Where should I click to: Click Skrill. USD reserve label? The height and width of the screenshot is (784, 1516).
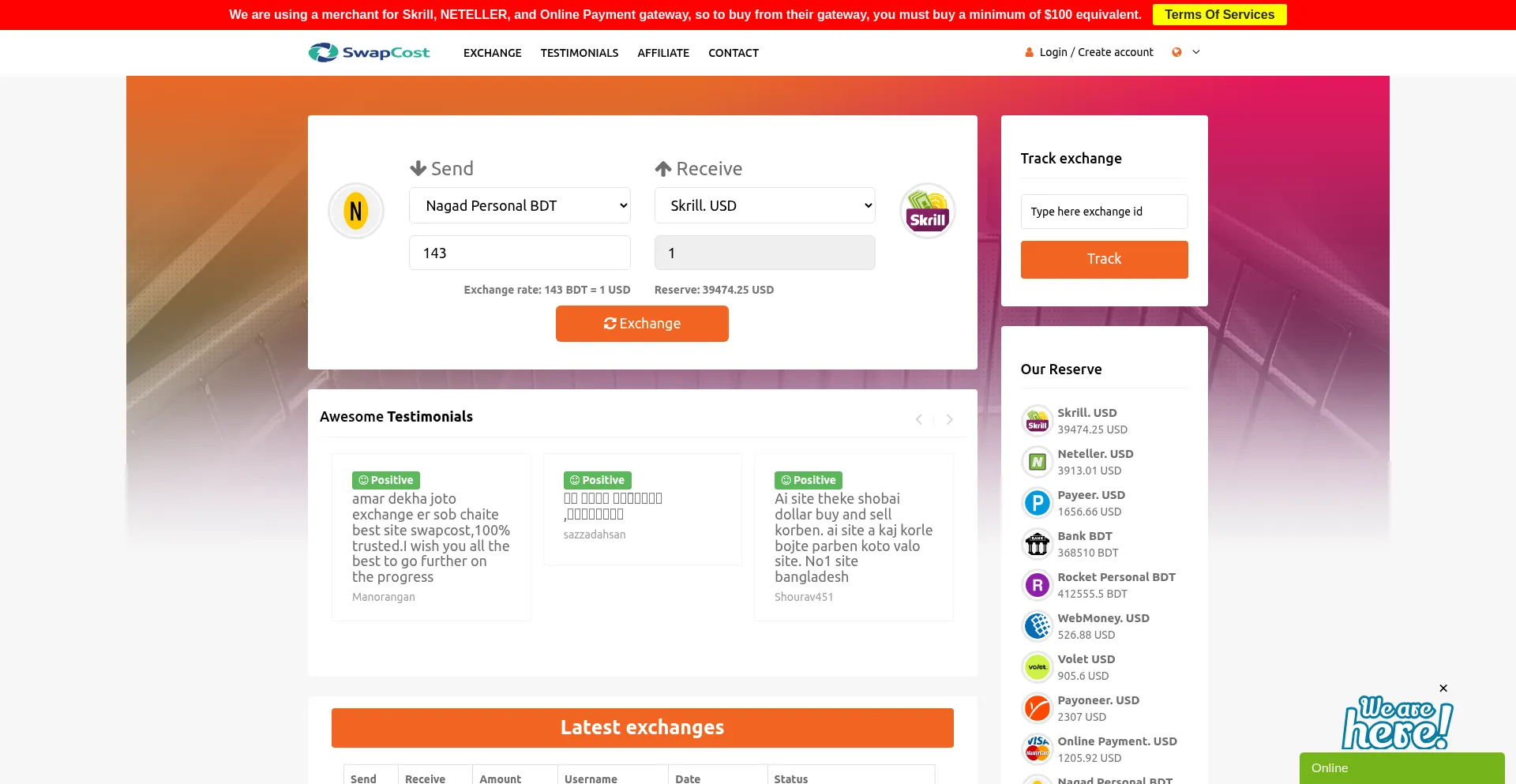[x=1086, y=413]
